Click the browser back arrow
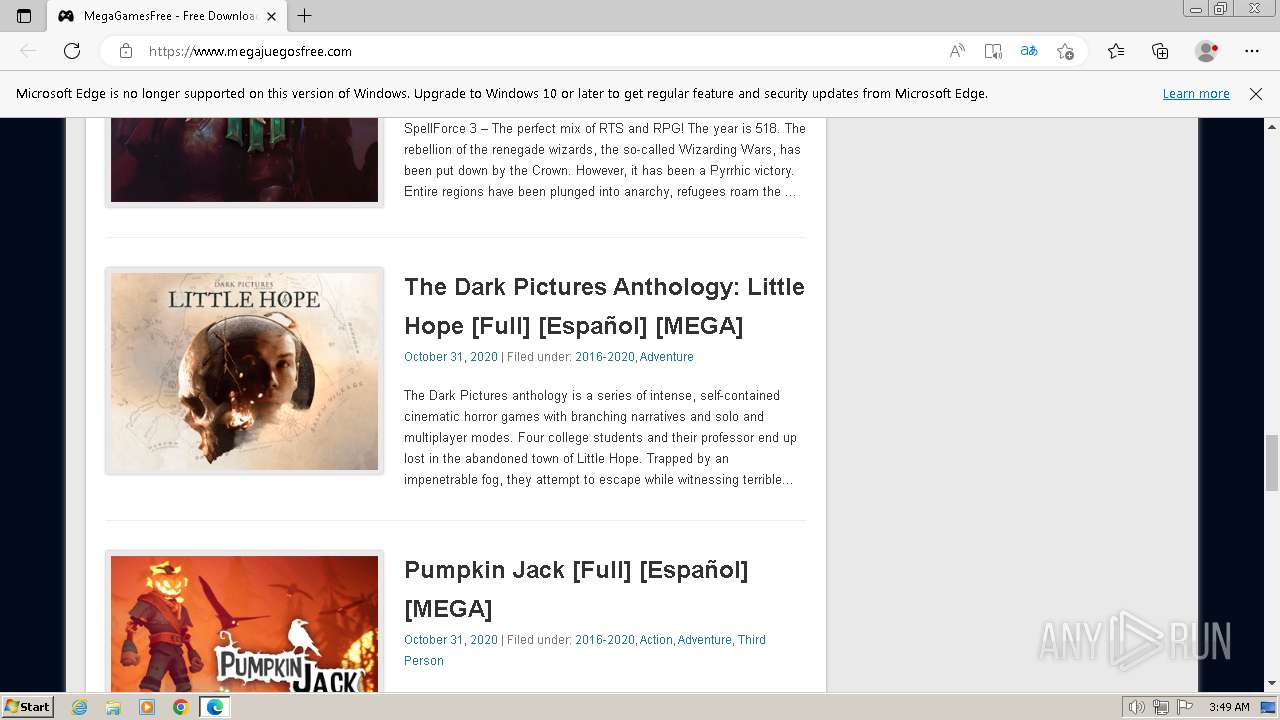The width and height of the screenshot is (1280, 720). [28, 51]
